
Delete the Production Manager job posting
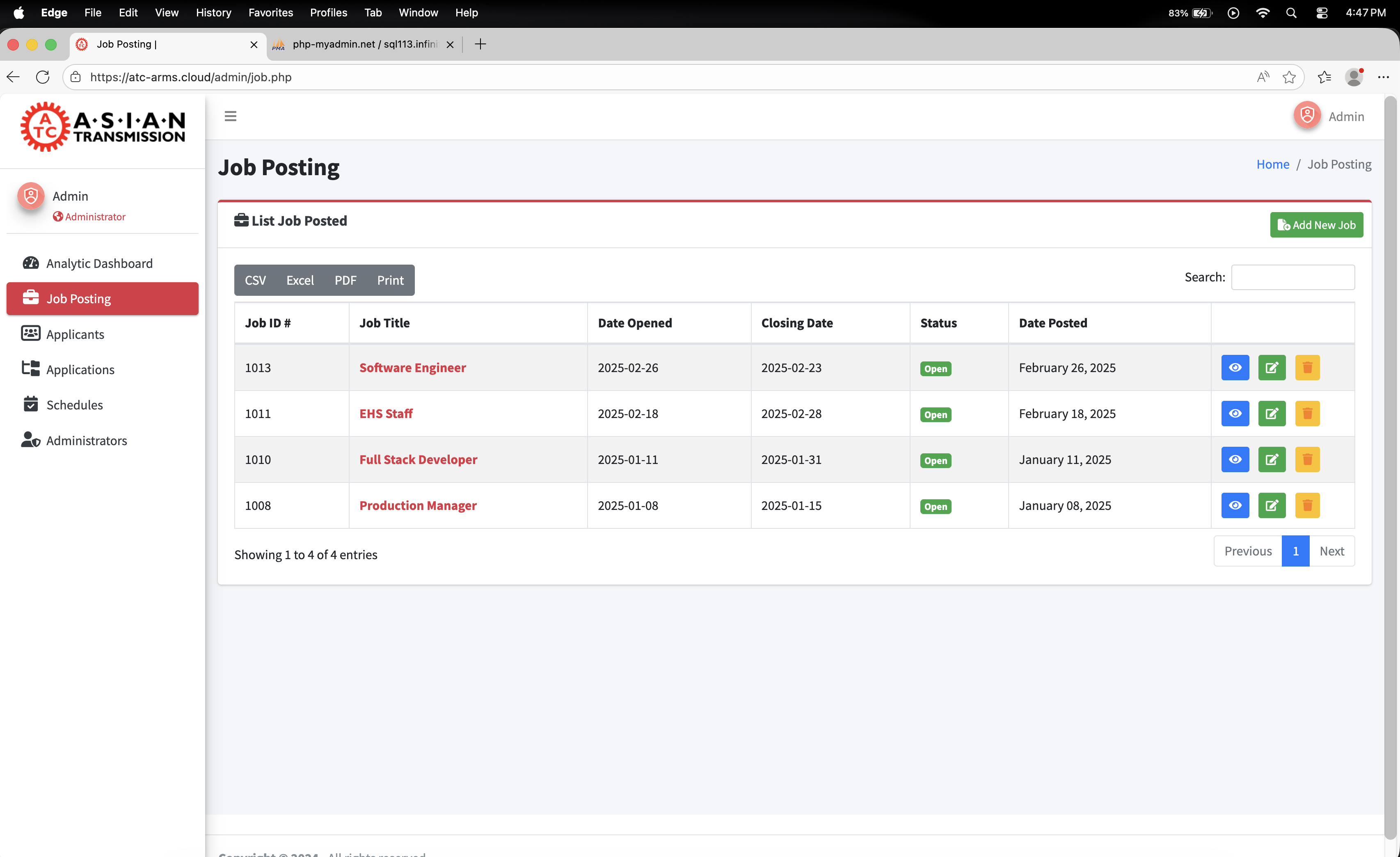pyautogui.click(x=1307, y=505)
